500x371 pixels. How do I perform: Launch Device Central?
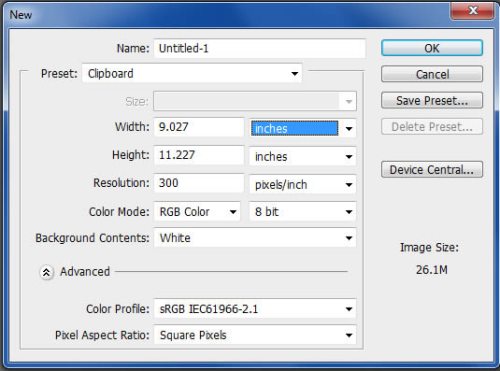(432, 170)
